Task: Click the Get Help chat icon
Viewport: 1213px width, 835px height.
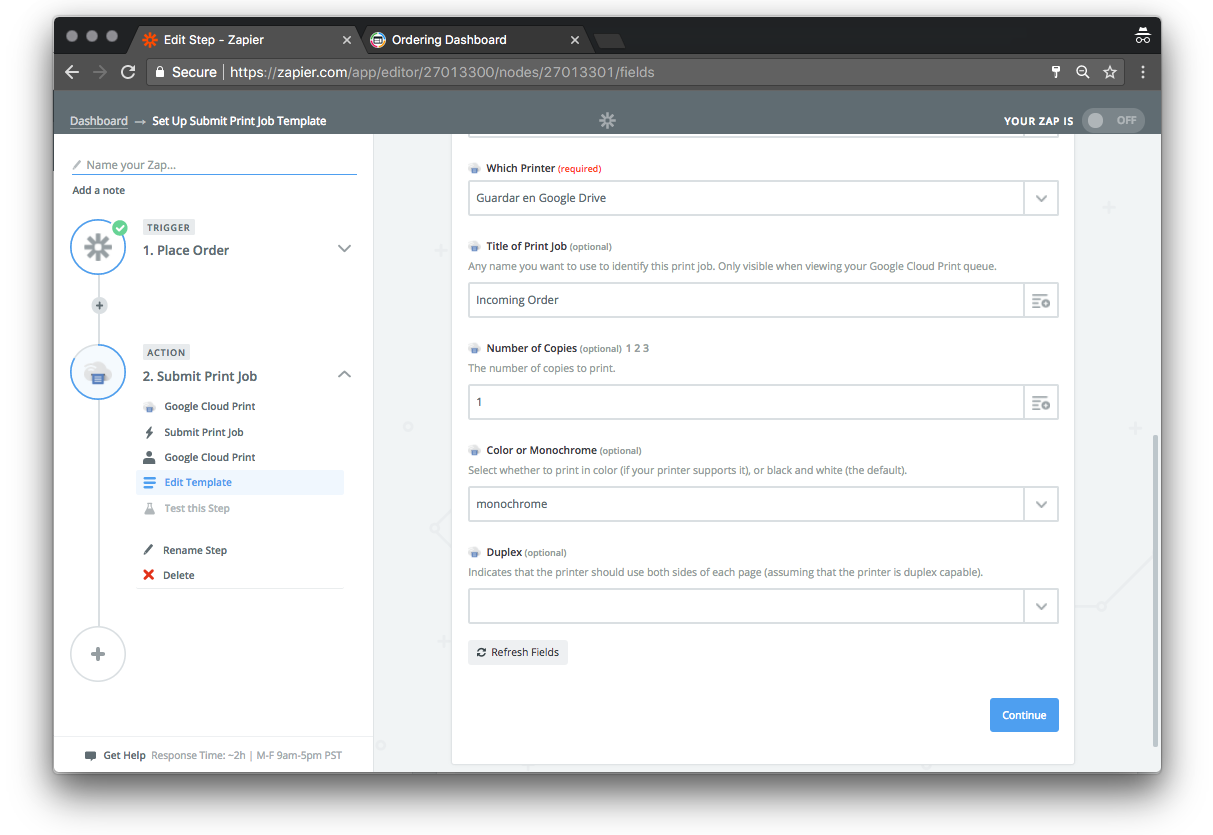Action: point(91,756)
